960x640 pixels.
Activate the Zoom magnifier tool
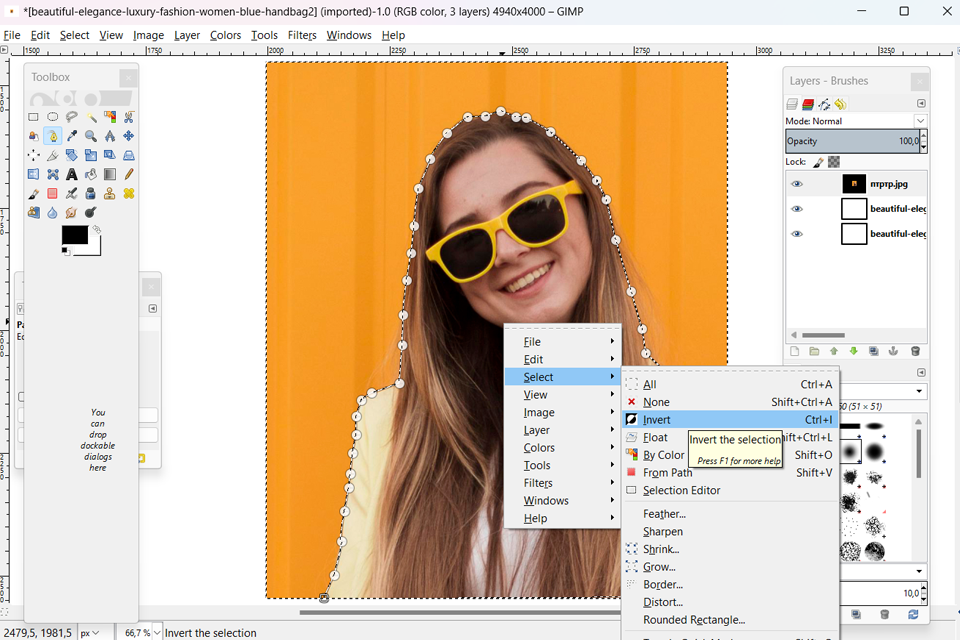click(91, 136)
